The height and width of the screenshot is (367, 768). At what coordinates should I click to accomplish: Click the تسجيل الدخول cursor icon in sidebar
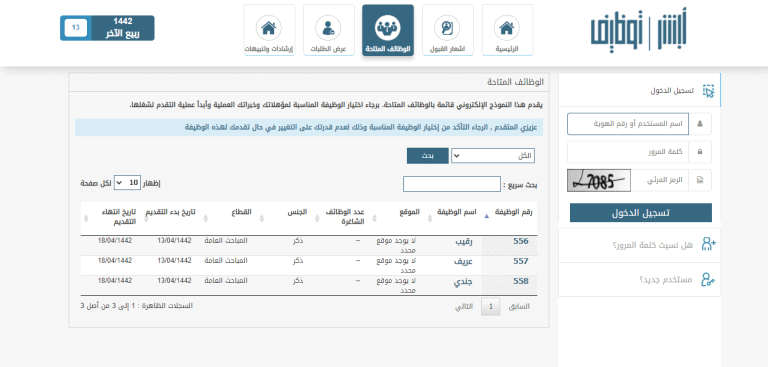point(708,91)
